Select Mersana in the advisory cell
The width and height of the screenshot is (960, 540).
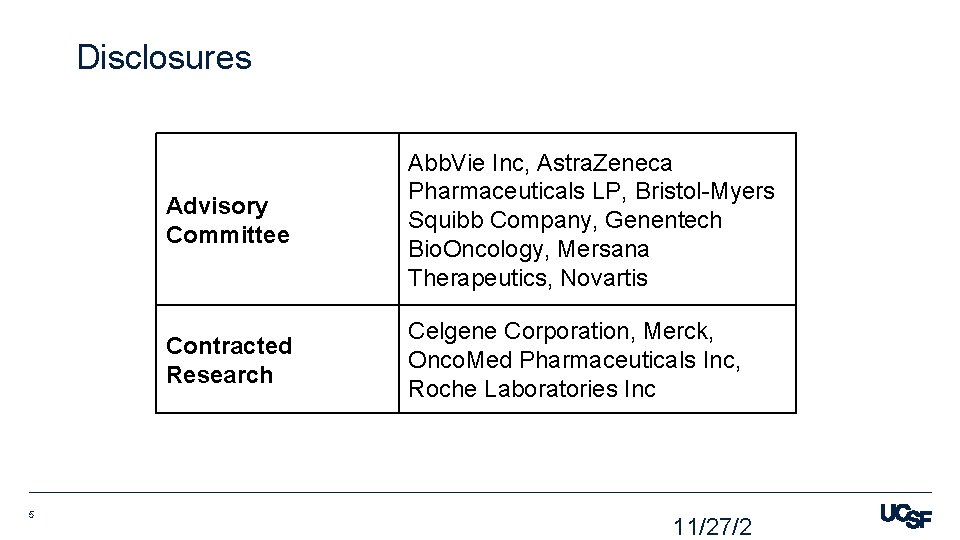tap(603, 249)
